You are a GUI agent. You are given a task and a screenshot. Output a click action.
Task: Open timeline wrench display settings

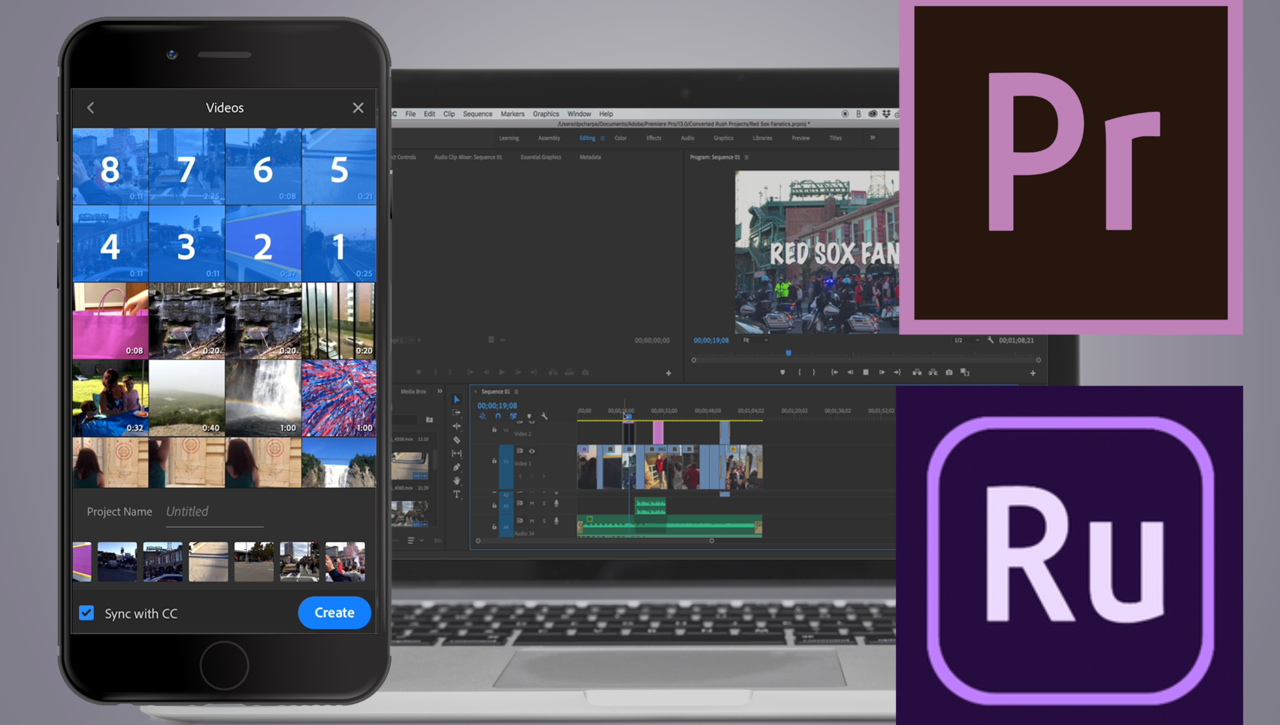coord(544,417)
